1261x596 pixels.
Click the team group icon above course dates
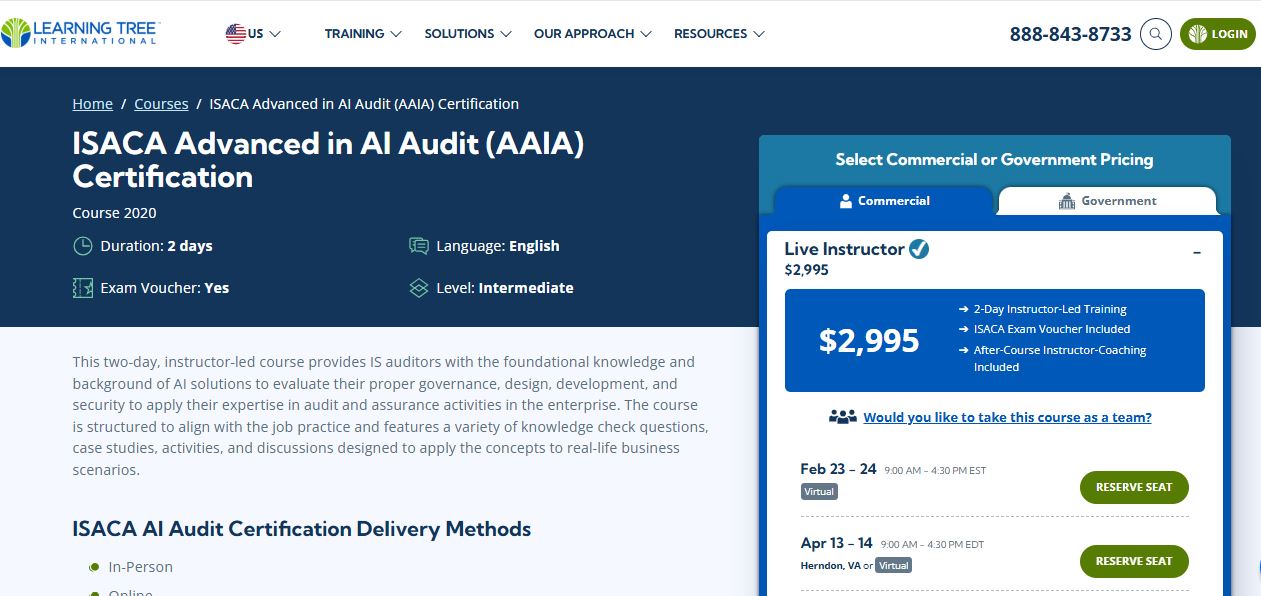coord(843,416)
